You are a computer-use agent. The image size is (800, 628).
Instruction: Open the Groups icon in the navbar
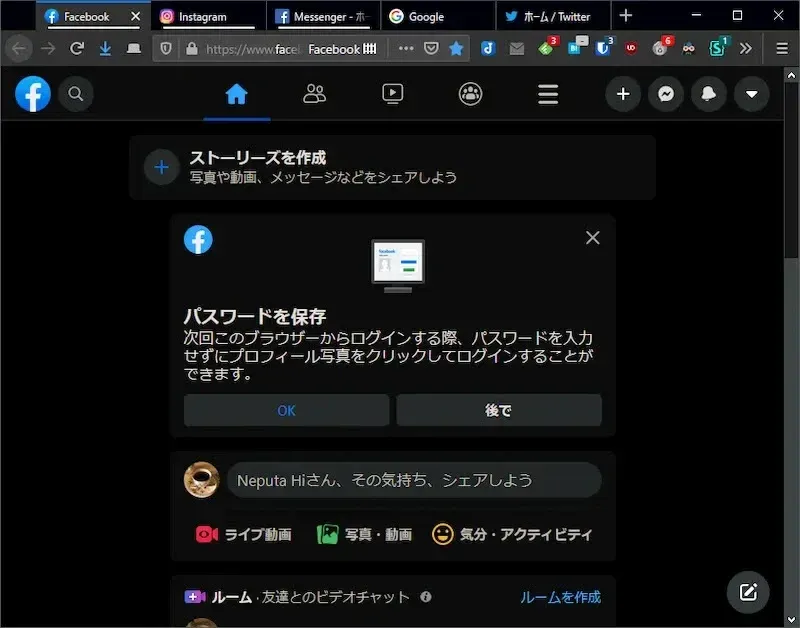click(470, 94)
